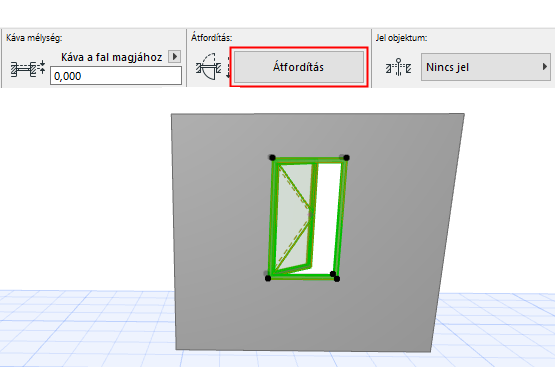The image size is (555, 367).
Task: Open the Nincs jel marker dropdown
Action: tap(486, 67)
